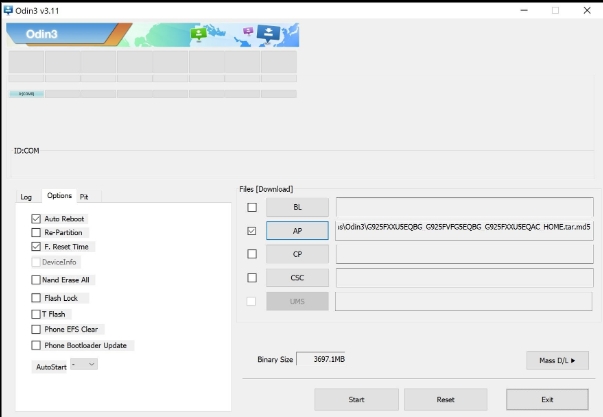Image resolution: width=603 pixels, height=417 pixels.
Task: Open the Pit tab
Action: 84,197
